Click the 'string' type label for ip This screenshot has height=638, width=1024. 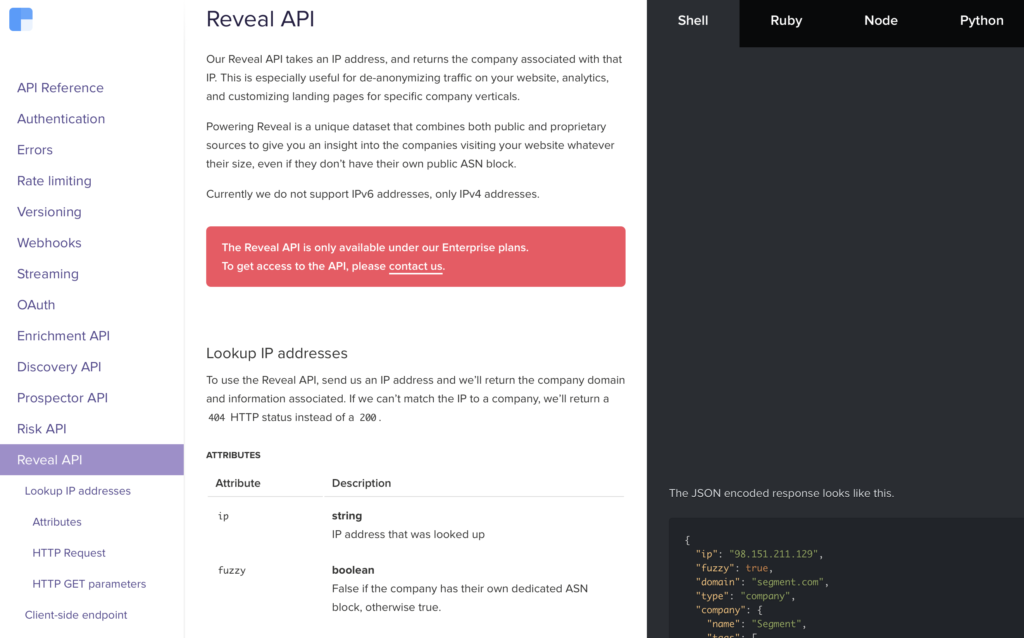point(347,516)
